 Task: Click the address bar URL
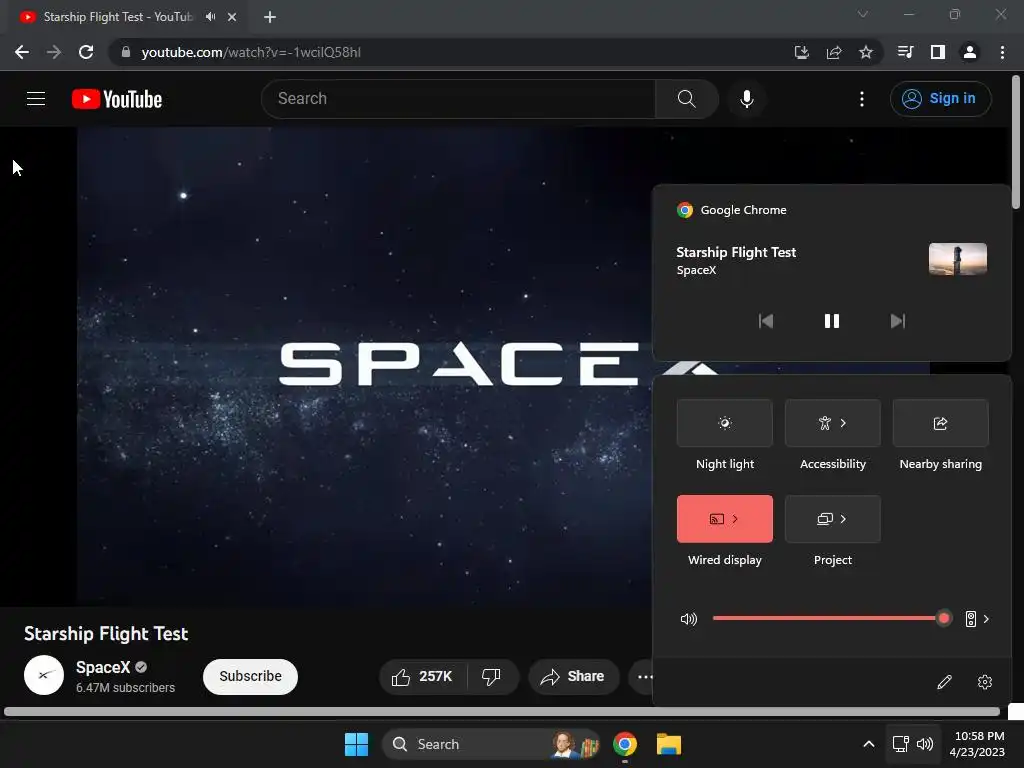tap(251, 52)
